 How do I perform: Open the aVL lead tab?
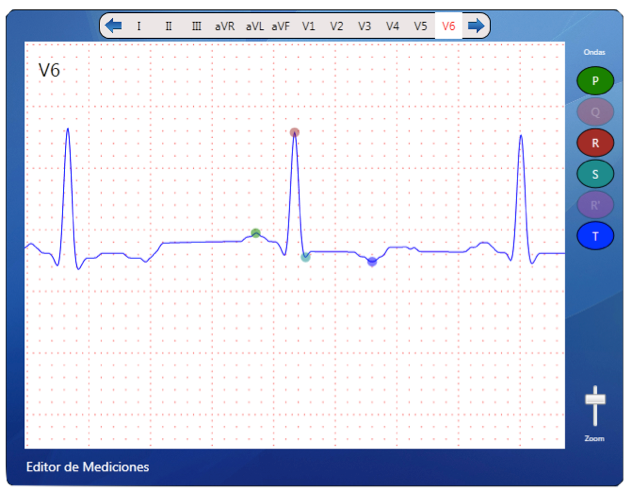click(x=253, y=26)
